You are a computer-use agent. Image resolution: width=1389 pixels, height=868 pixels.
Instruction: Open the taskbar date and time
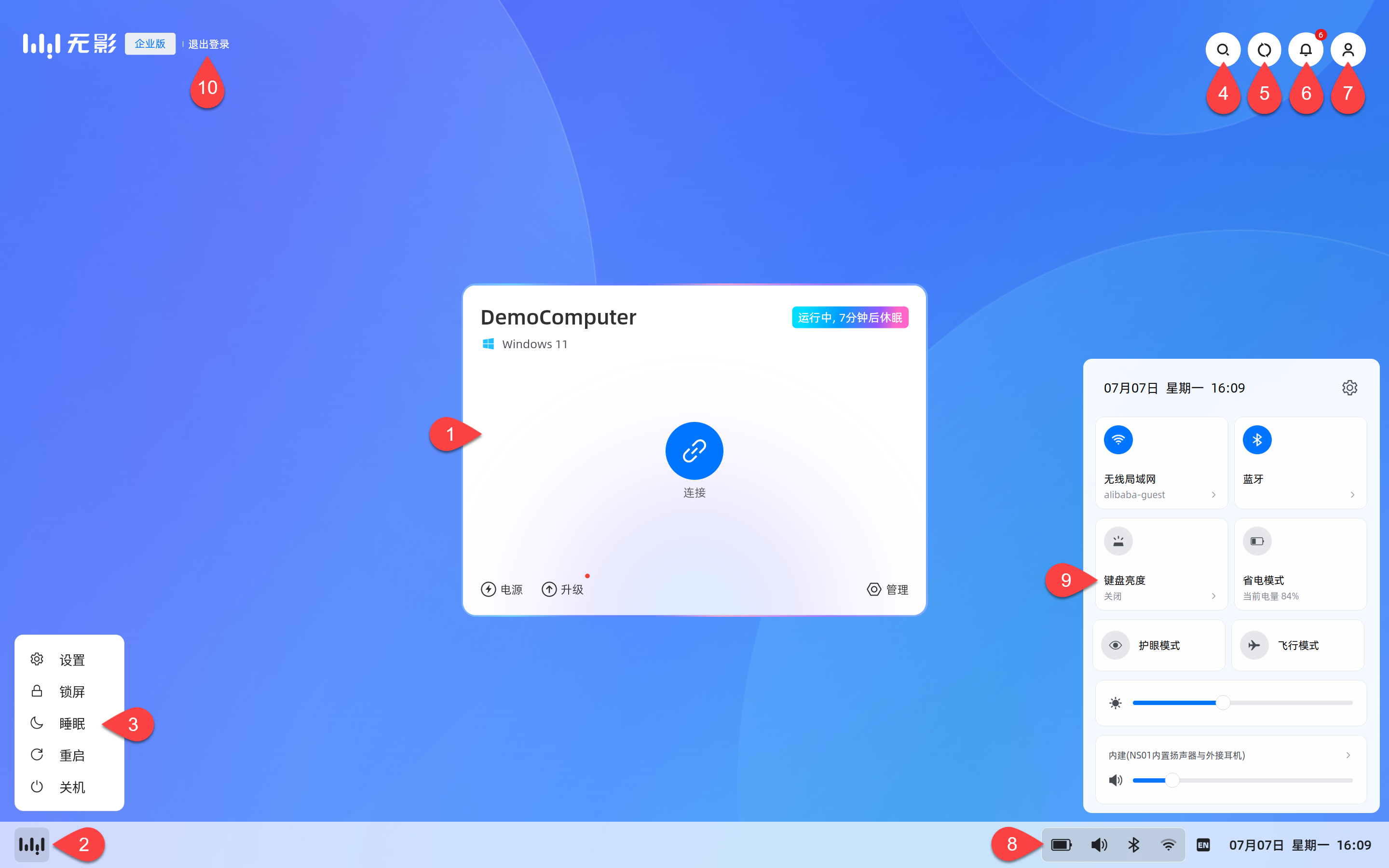(x=1299, y=844)
